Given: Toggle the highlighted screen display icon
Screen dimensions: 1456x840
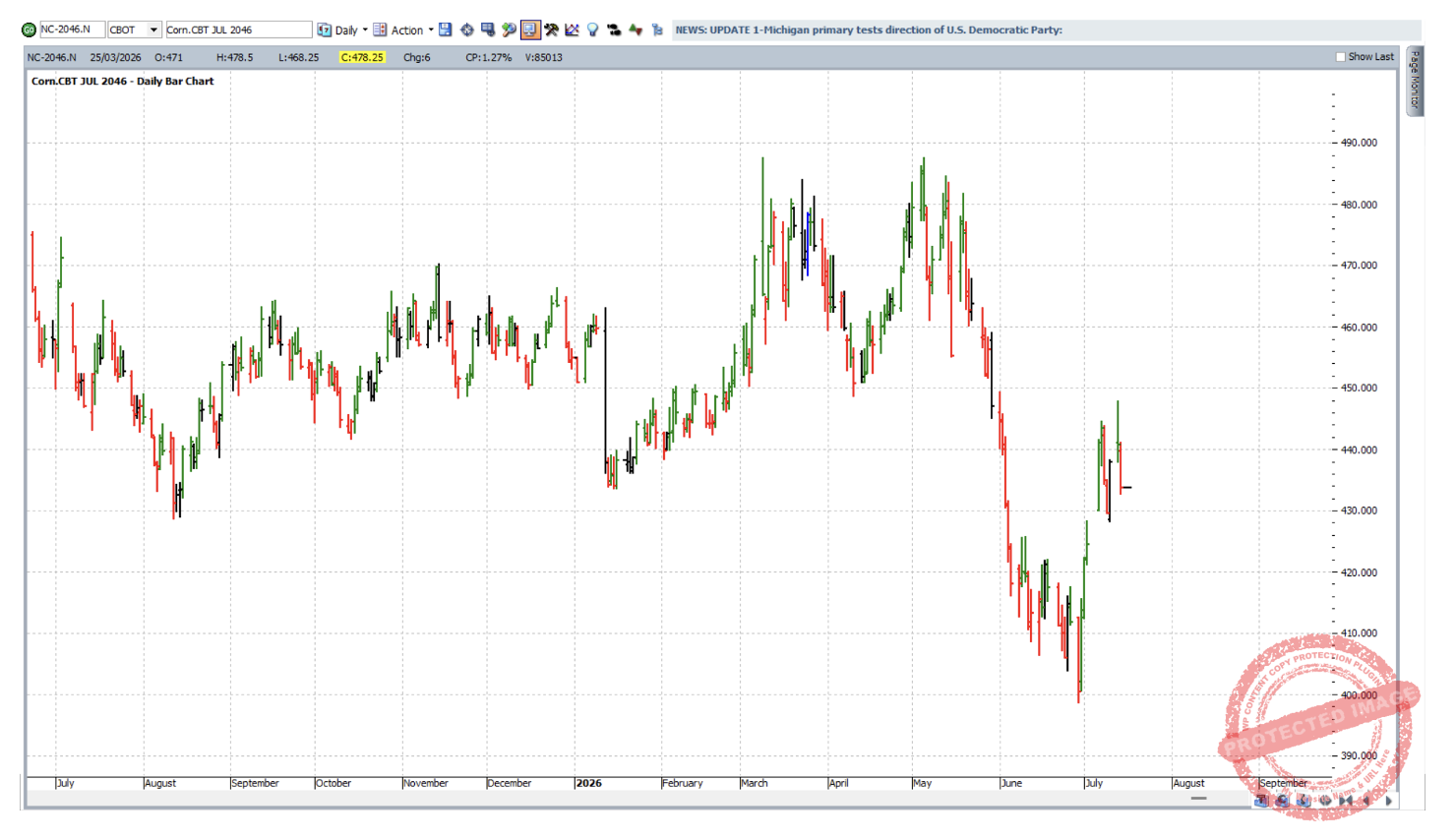Looking at the screenshot, I should 530,30.
